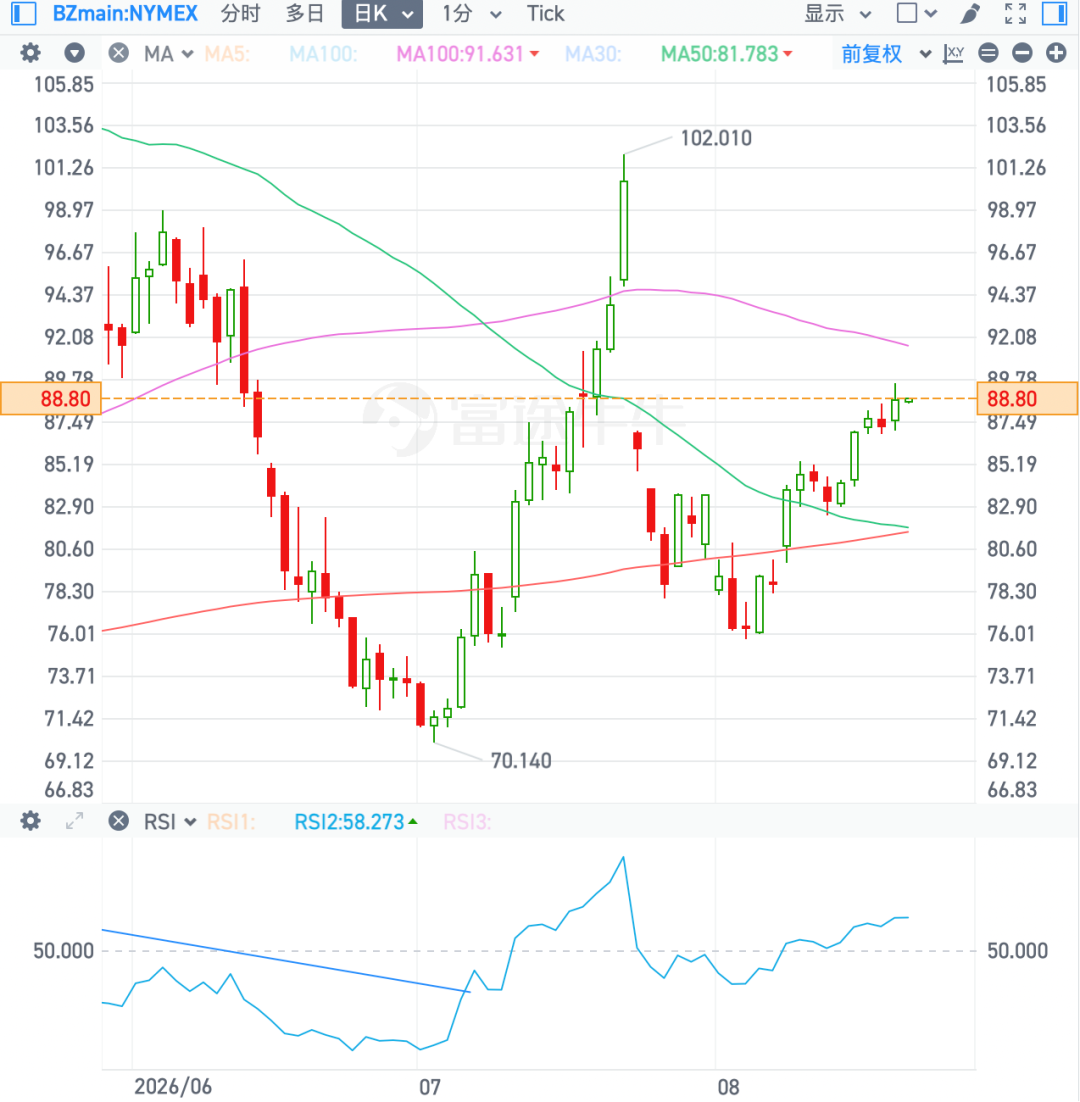Open the 日K period dropdown

pyautogui.click(x=382, y=14)
